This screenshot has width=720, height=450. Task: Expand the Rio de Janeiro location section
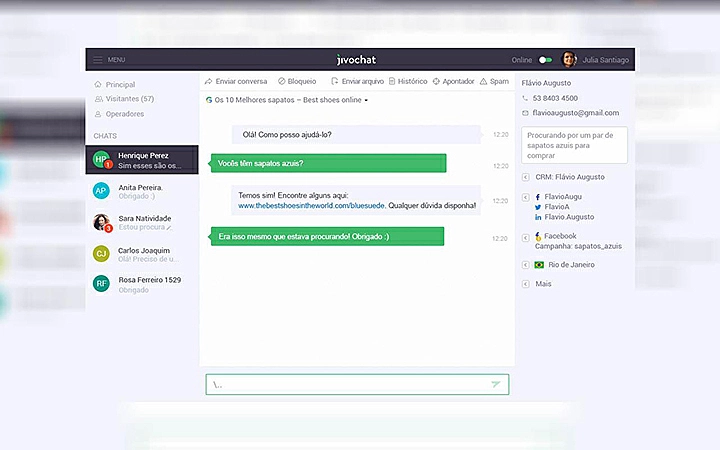pyautogui.click(x=526, y=265)
